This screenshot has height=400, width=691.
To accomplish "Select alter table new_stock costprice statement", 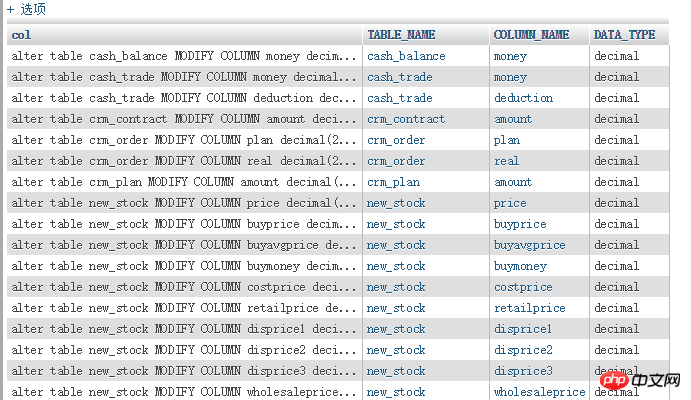I will click(184, 287).
